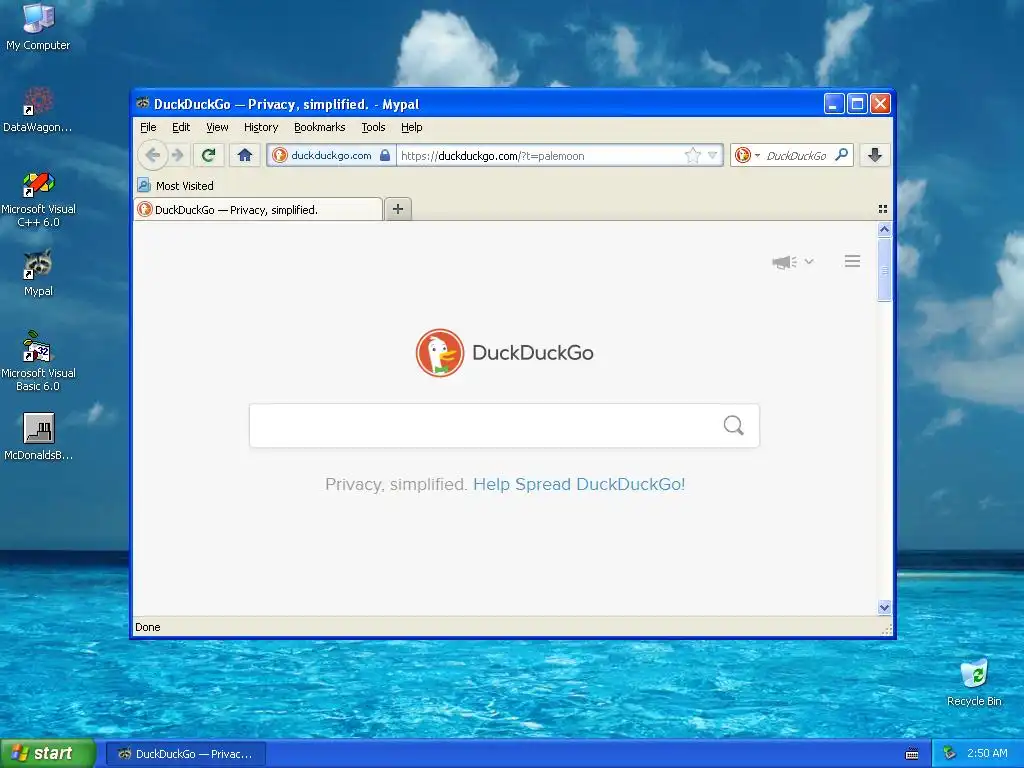Open a new tab with the plus button
Image resolution: width=1024 pixels, height=768 pixels.
click(x=398, y=209)
